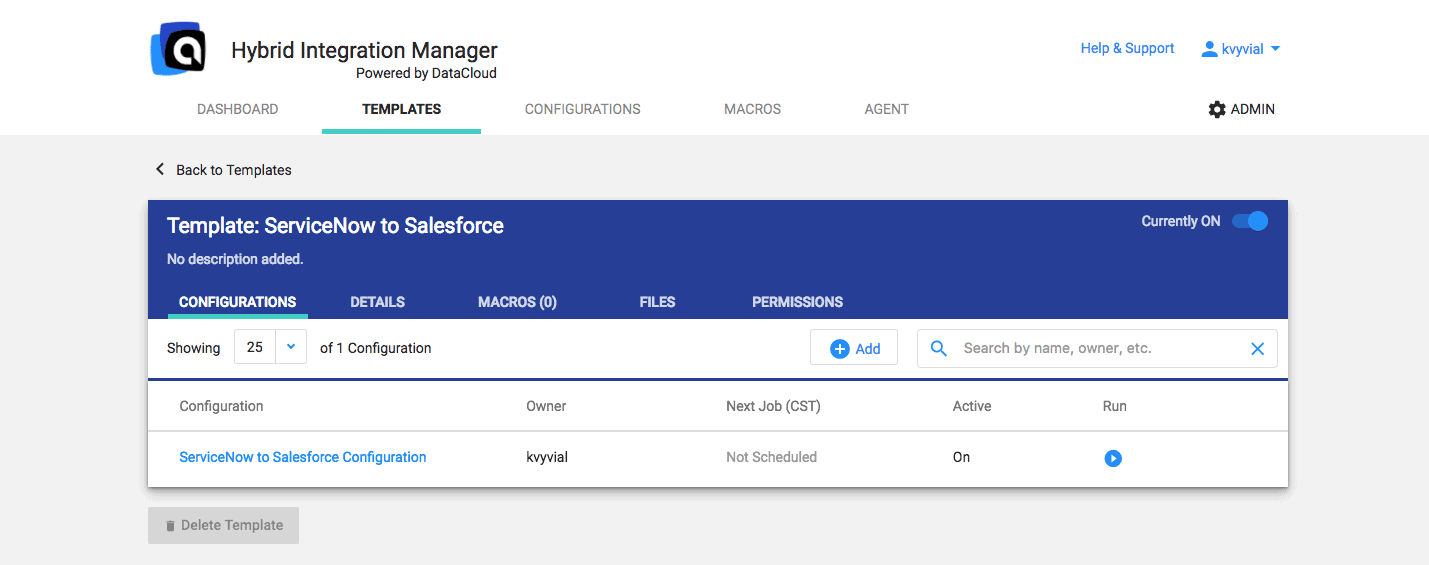This screenshot has height=565, width=1429.
Task: Open the Macros (0) sub-tab
Action: pos(517,301)
